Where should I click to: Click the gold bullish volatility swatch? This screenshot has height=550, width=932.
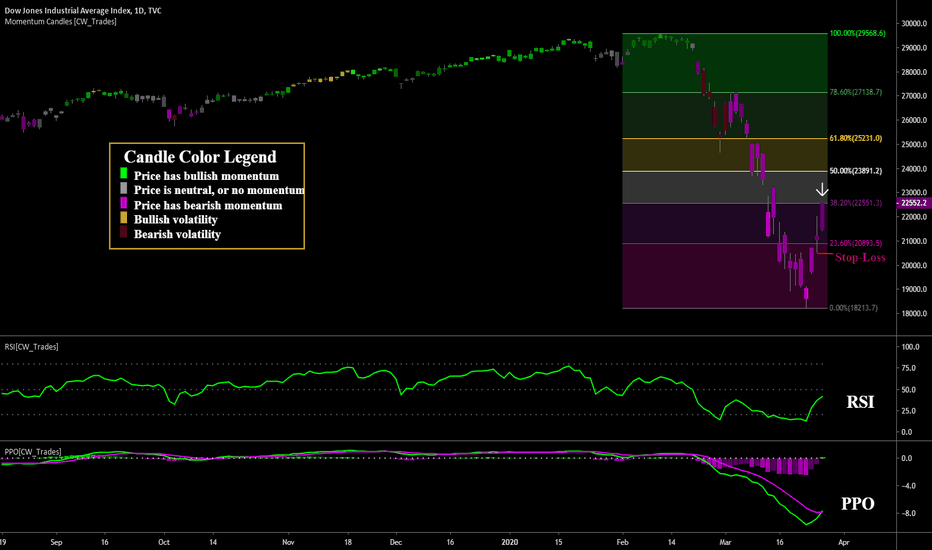coord(124,217)
